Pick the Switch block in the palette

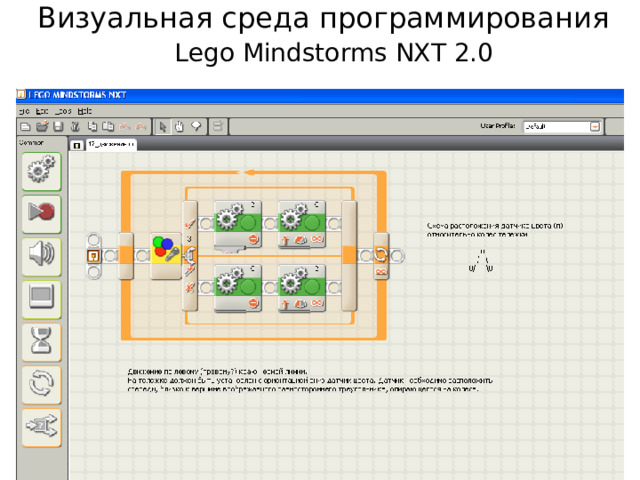point(42,427)
